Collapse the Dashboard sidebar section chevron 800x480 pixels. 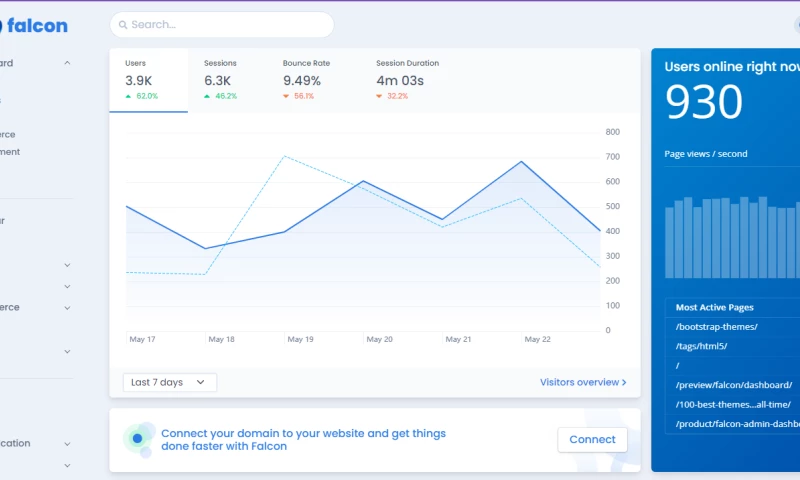click(x=67, y=63)
